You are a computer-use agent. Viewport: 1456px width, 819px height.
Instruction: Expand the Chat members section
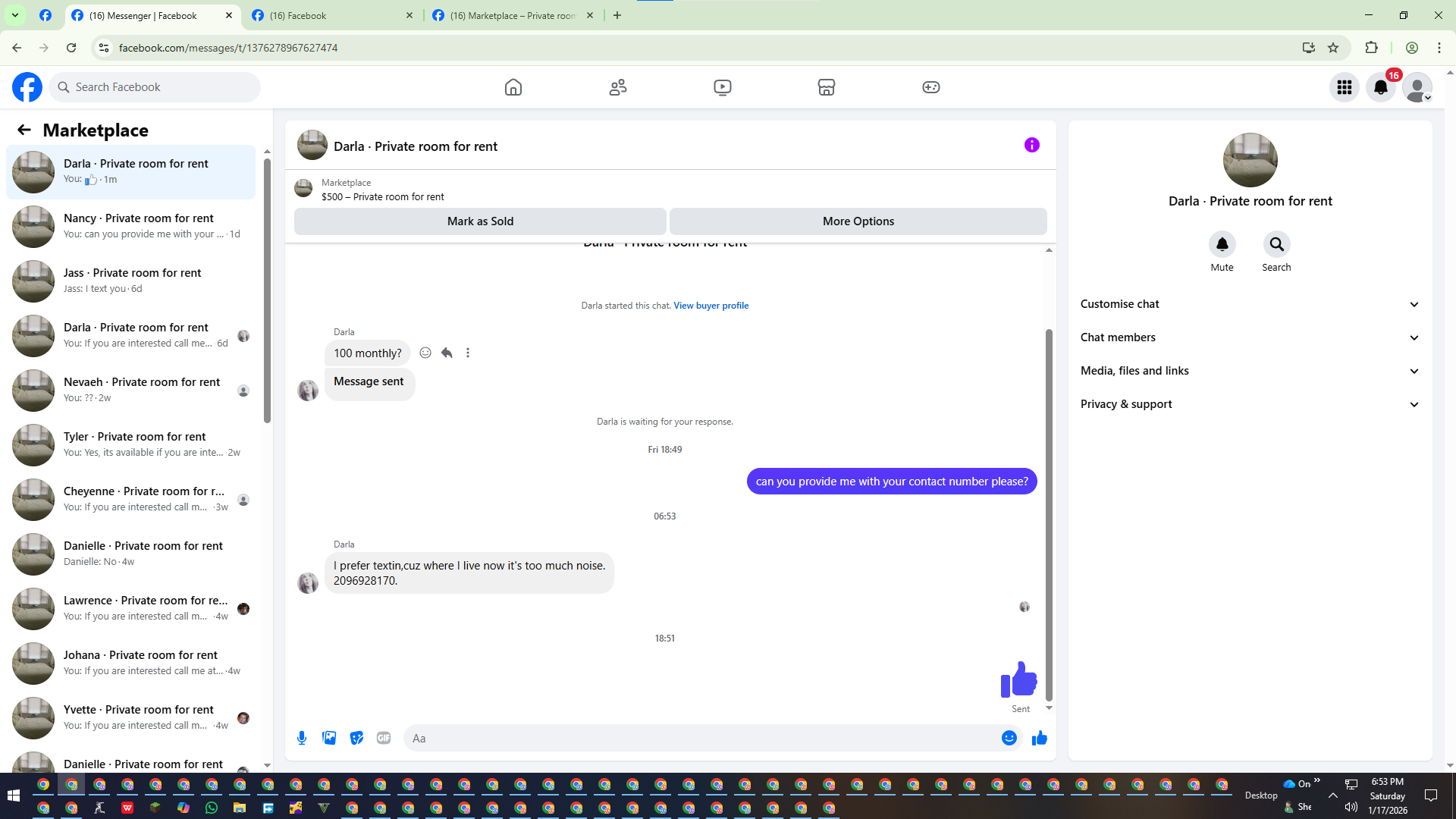point(1249,337)
